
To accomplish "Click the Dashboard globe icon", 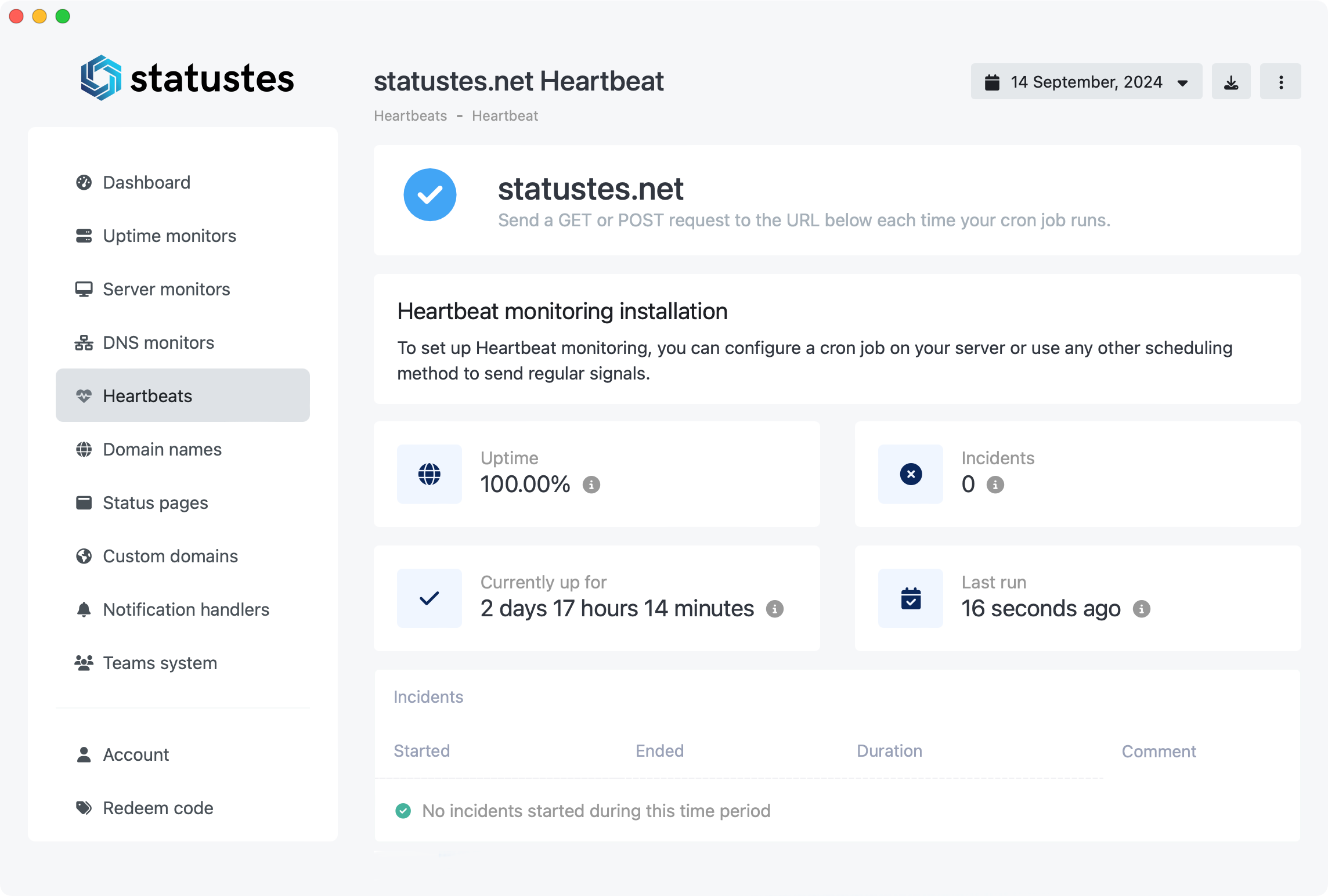I will pyautogui.click(x=84, y=182).
